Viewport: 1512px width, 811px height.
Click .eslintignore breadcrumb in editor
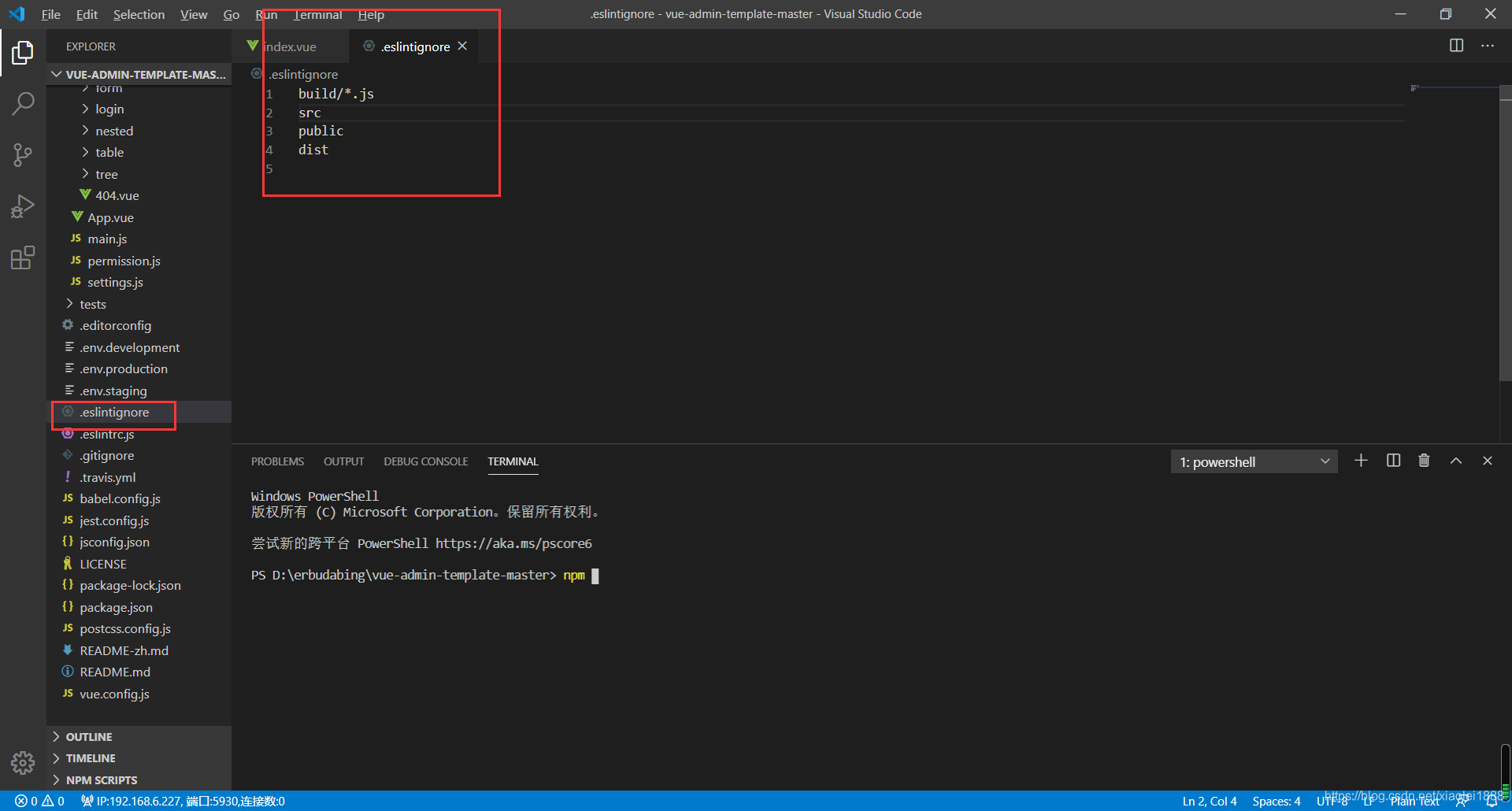click(303, 74)
